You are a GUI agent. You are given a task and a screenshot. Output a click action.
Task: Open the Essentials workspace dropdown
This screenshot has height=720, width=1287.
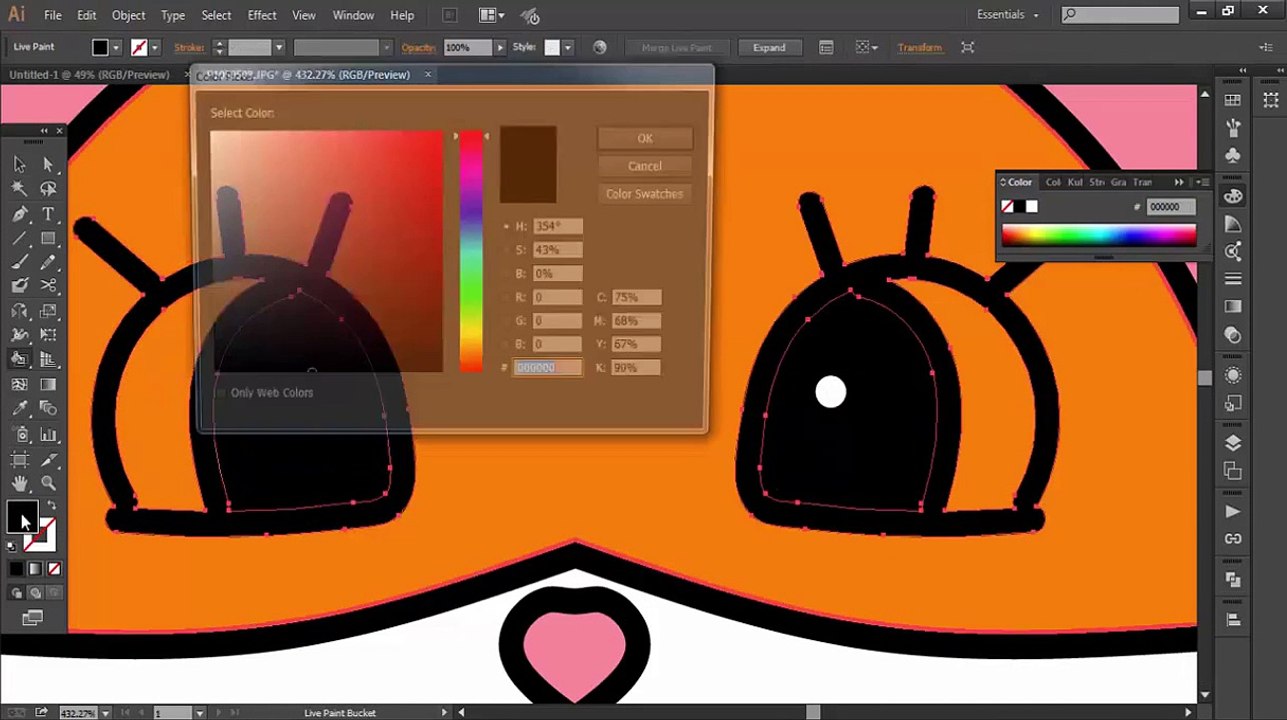coord(1008,15)
